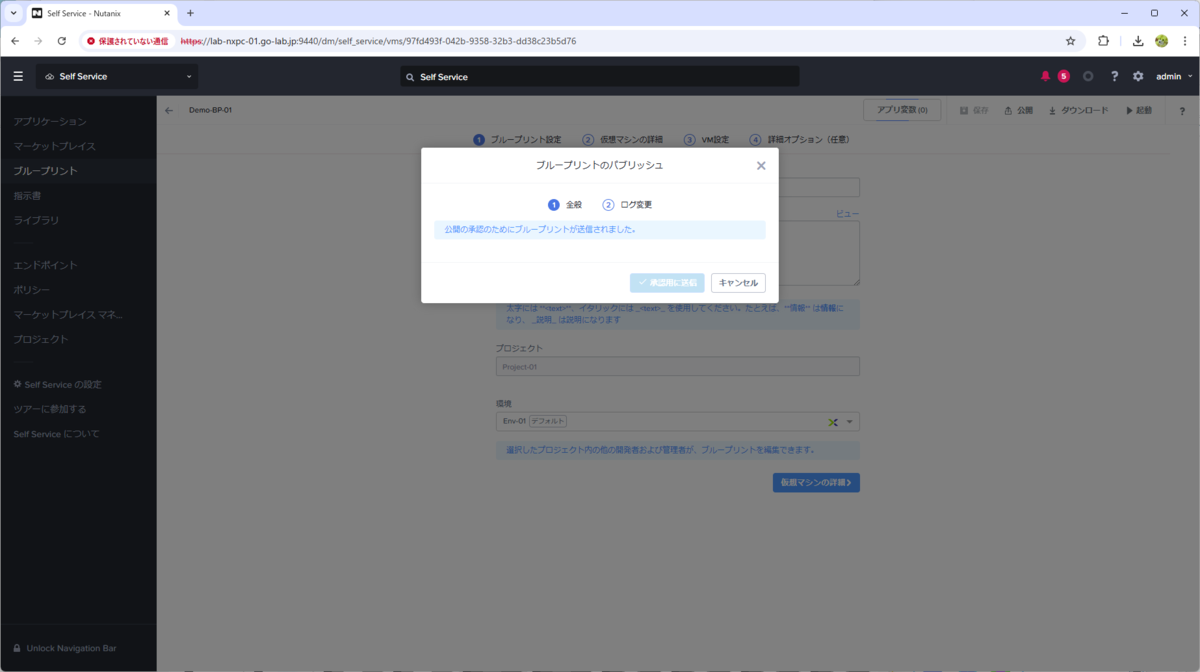Open the browser extensions puzzle icon

(1103, 41)
